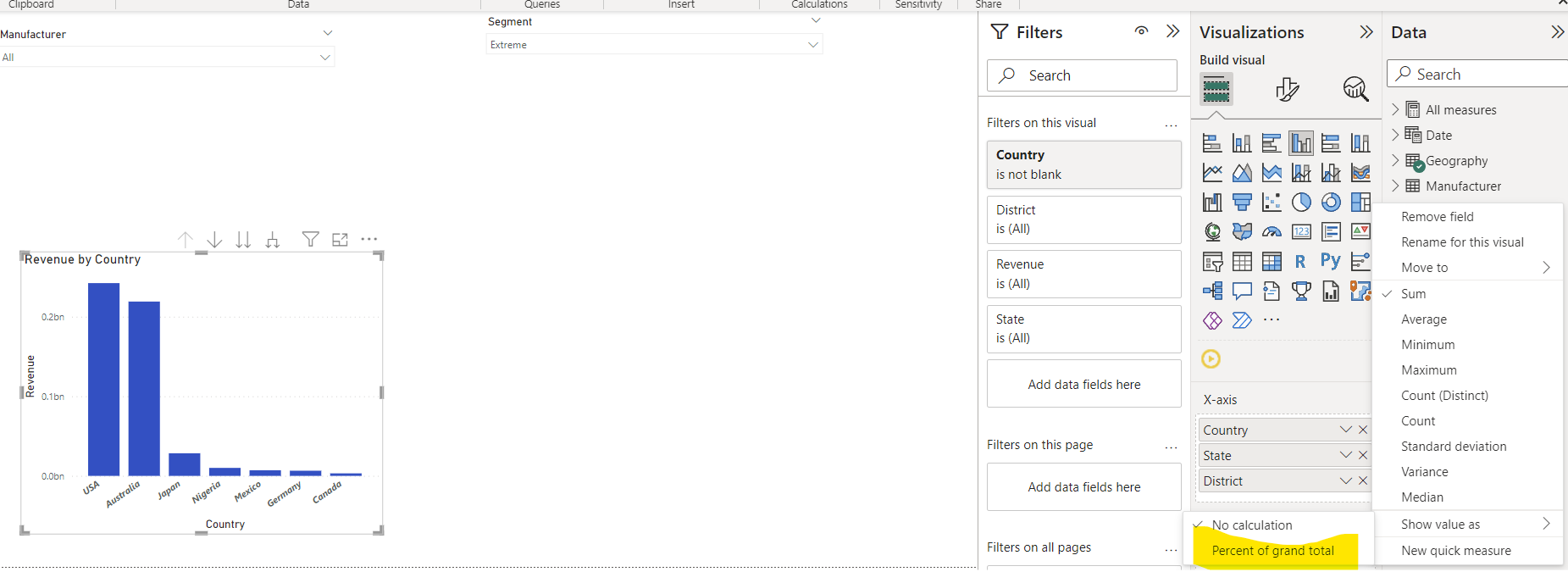Expand all down one hierarchy level
The width and height of the screenshot is (1568, 583).
click(272, 240)
